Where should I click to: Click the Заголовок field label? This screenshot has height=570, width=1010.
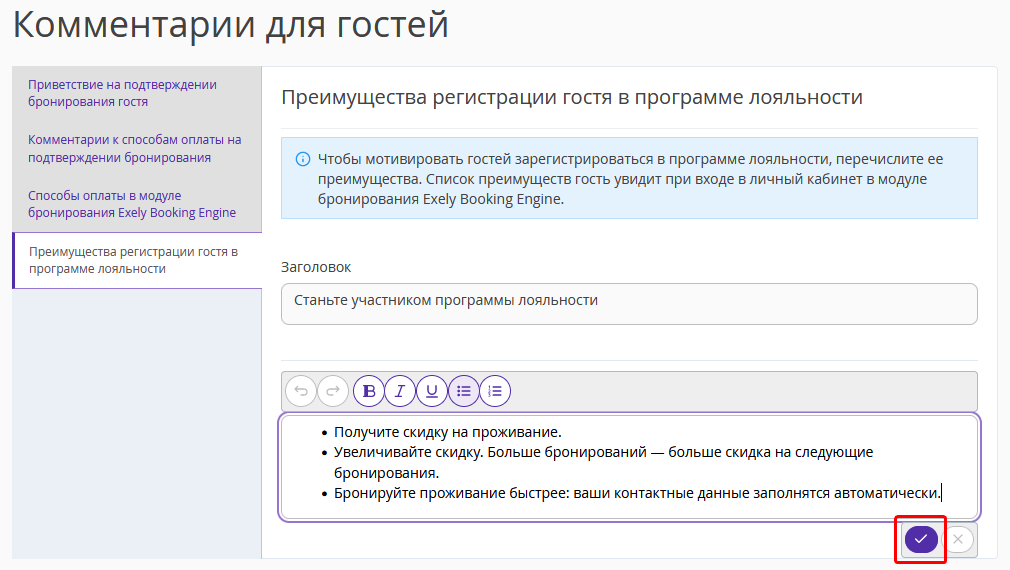(x=316, y=267)
